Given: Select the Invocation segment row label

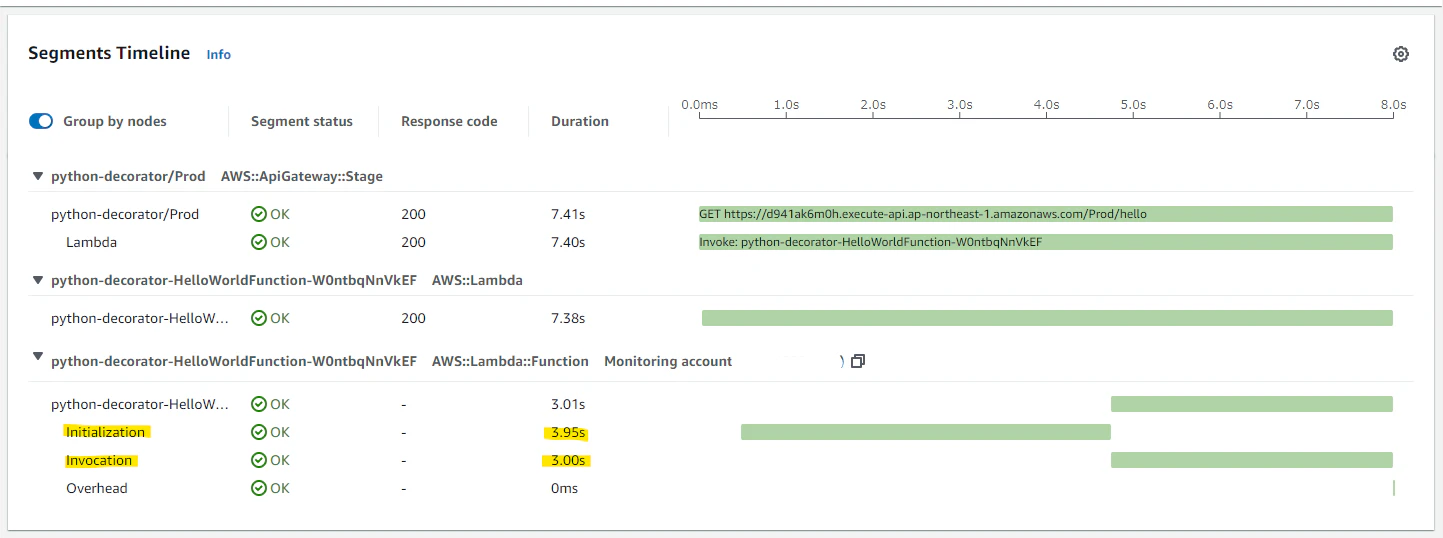Looking at the screenshot, I should [x=99, y=460].
